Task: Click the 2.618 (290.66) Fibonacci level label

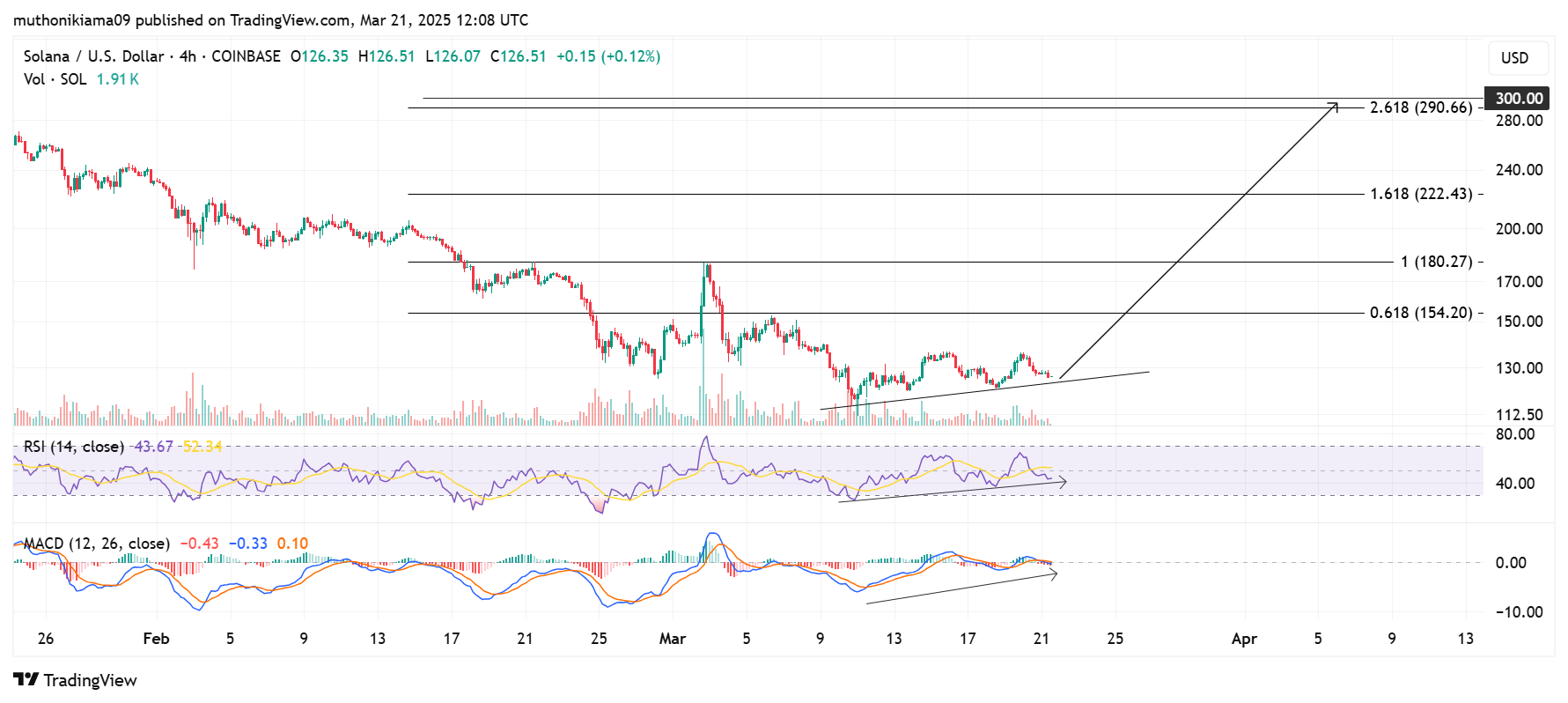Action: (1421, 107)
